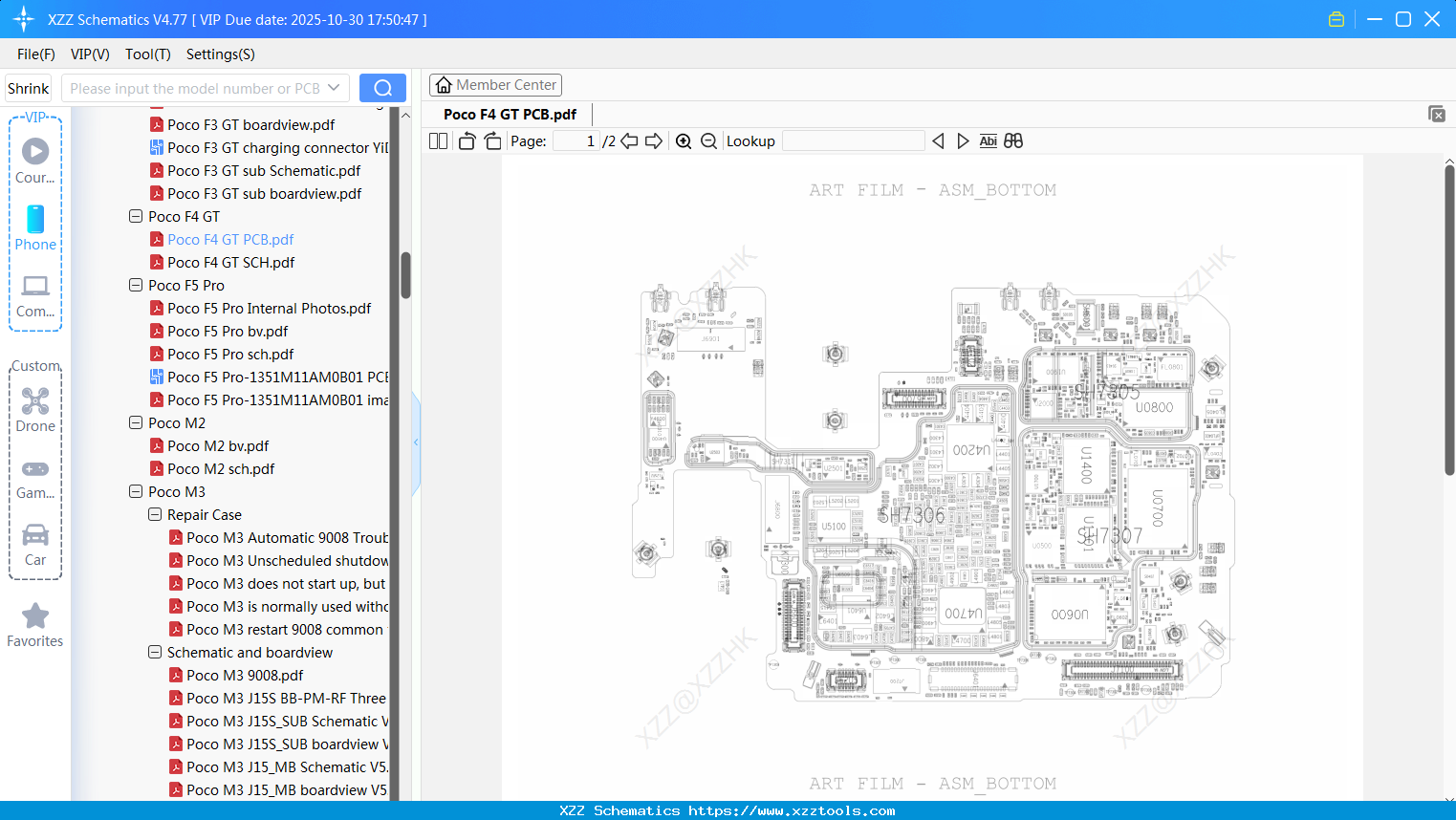Screen dimensions: 1456x820
Task: Open Poco M2 sch.pdf
Action: (x=221, y=469)
